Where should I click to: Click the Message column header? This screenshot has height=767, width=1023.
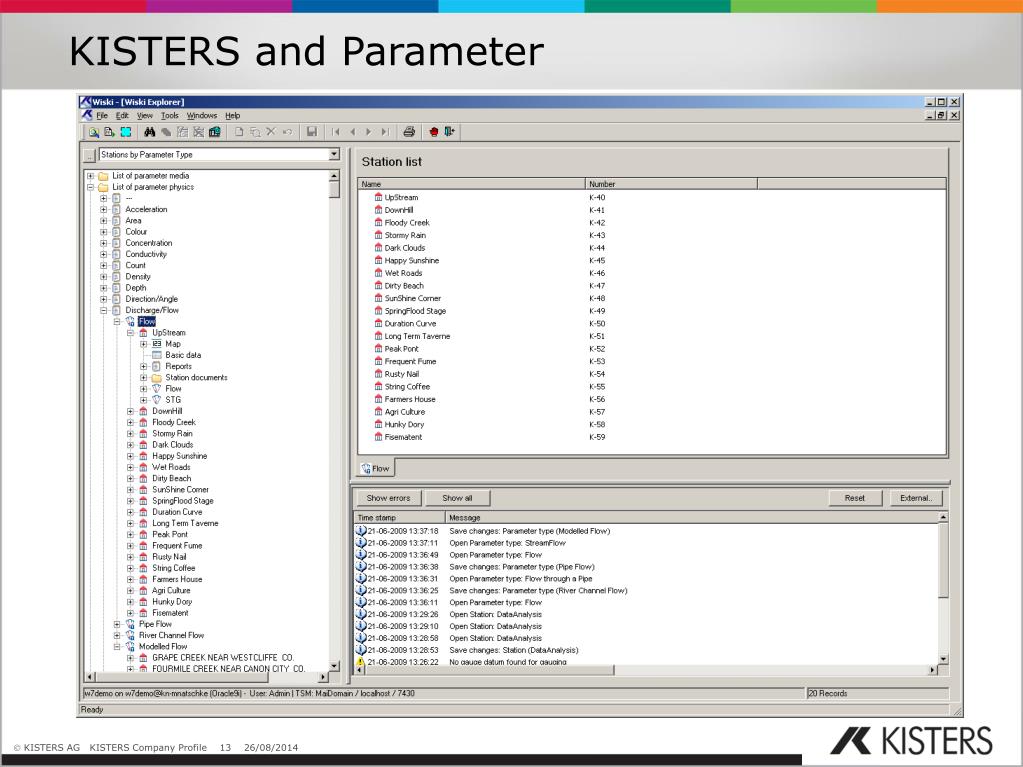coord(692,517)
